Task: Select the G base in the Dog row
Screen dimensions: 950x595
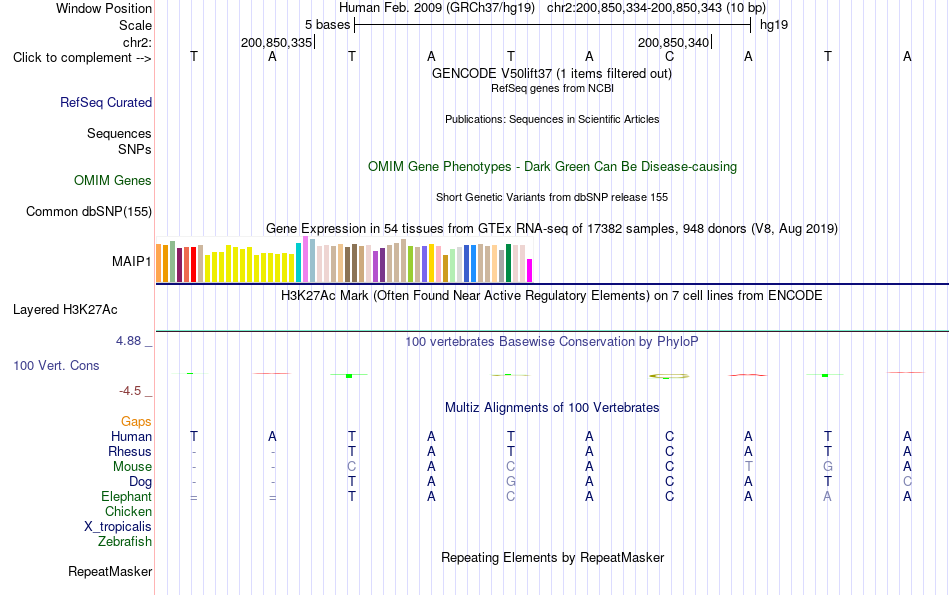Action: [x=511, y=482]
